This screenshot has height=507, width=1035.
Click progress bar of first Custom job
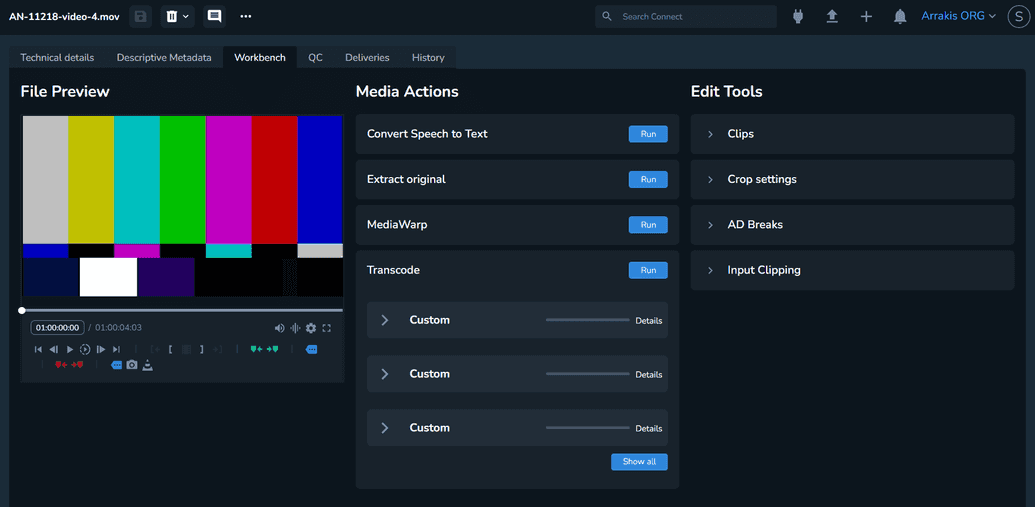click(x=587, y=320)
